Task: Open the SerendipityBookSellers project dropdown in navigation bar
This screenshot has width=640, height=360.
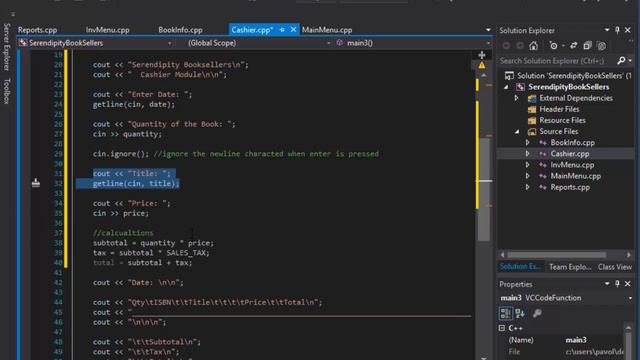Action: 169,43
